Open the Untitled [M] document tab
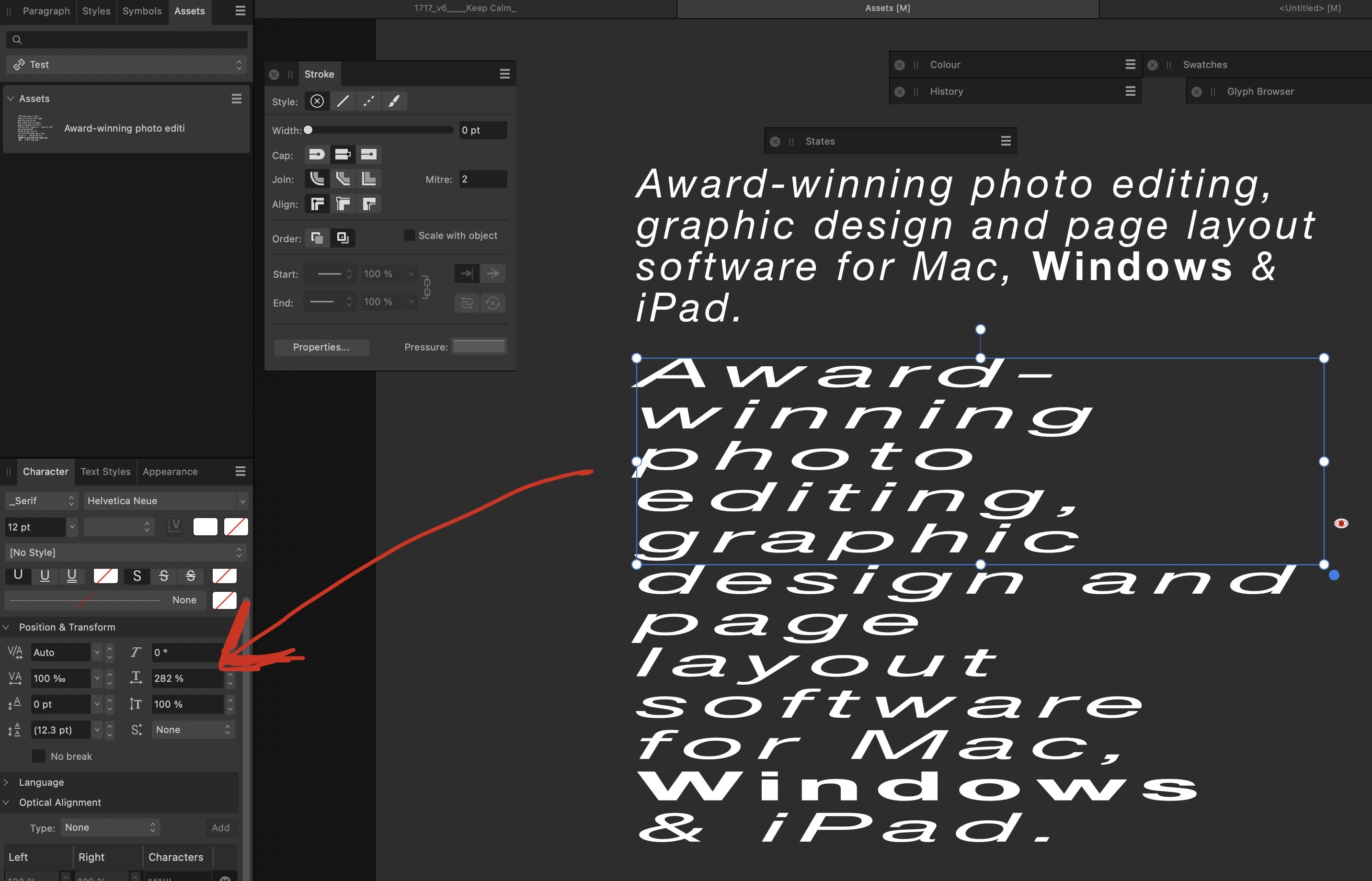The height and width of the screenshot is (881, 1372). 1310,8
